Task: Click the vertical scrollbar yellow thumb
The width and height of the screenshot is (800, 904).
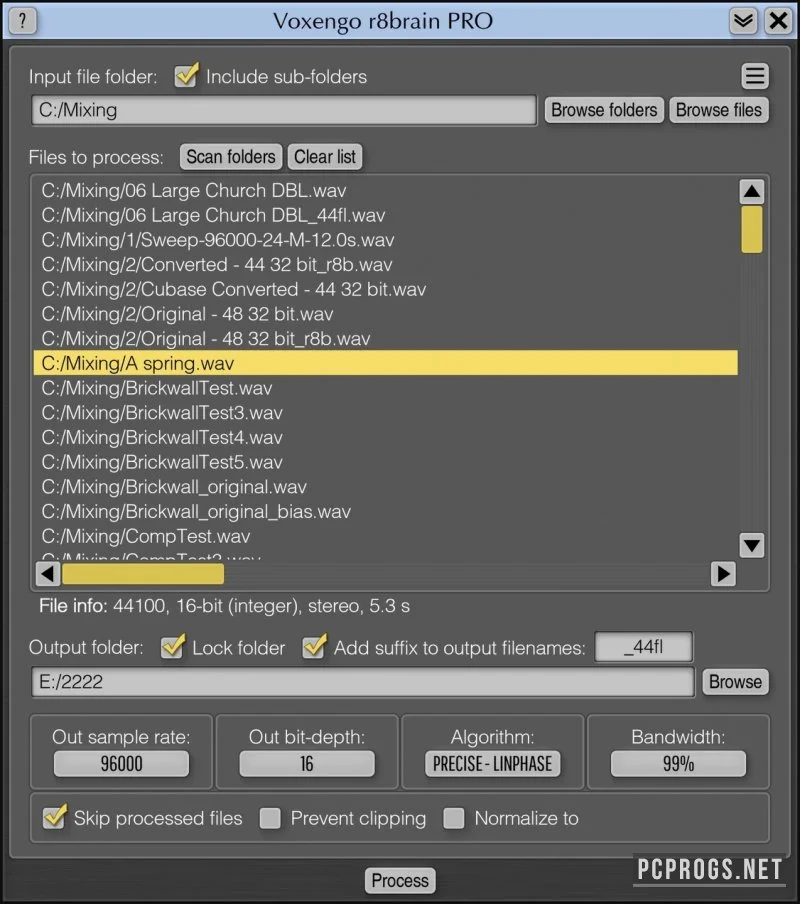Action: (752, 229)
